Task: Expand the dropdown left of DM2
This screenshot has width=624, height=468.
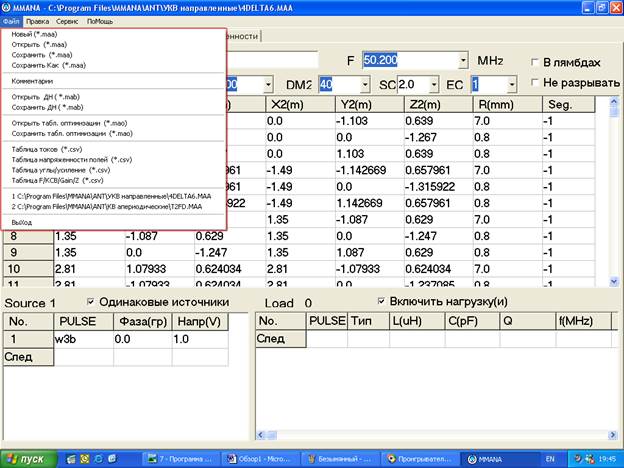Action: click(268, 85)
